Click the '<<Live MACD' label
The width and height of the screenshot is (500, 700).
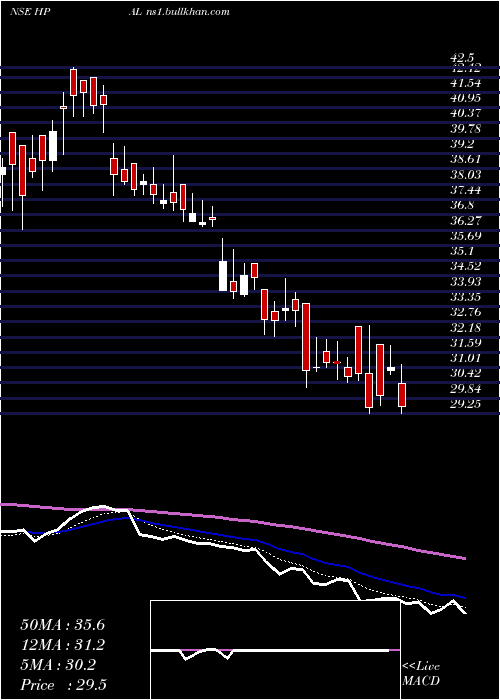click(x=421, y=674)
